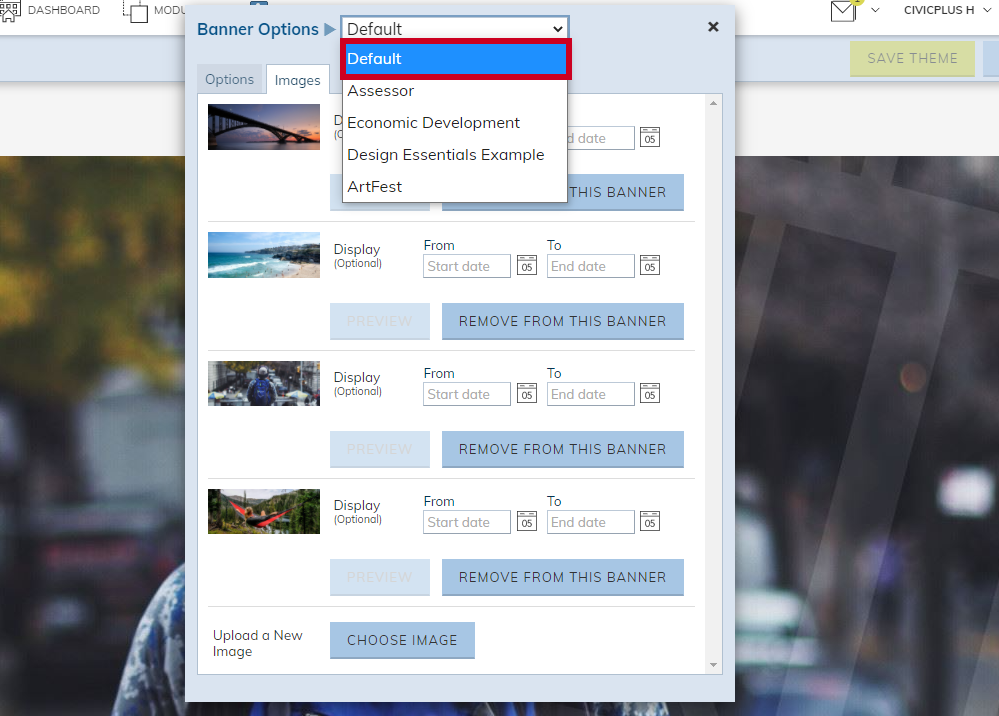The height and width of the screenshot is (716, 999).
Task: Open From calendar for hammock image
Action: click(526, 522)
